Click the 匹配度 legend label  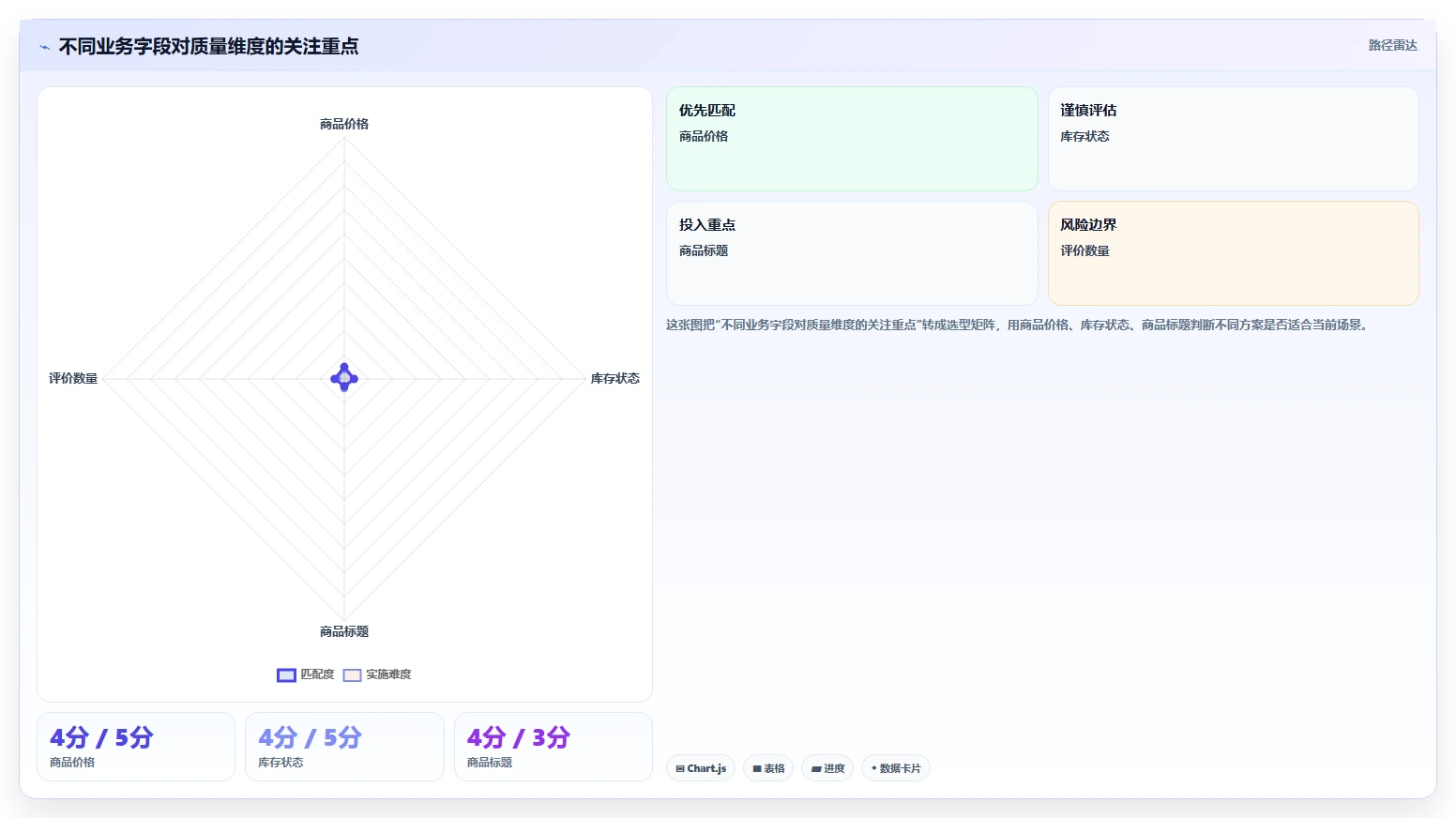(x=317, y=674)
